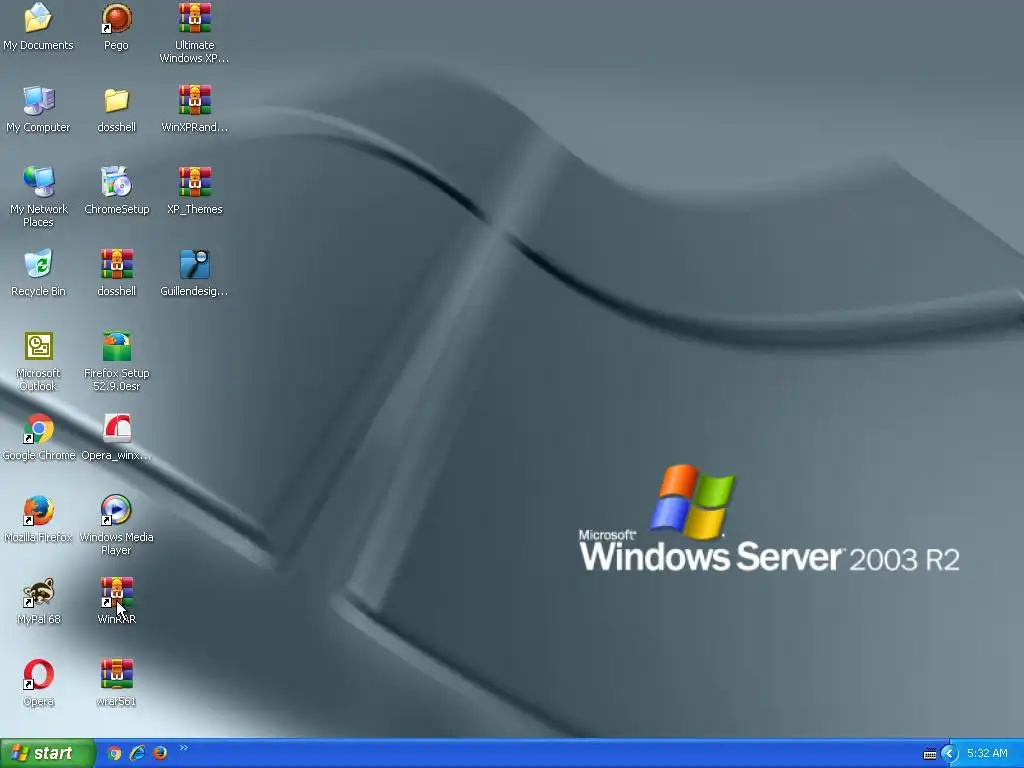Launch Chrome from the Quick Launch bar
This screenshot has width=1024, height=768.
tap(114, 754)
